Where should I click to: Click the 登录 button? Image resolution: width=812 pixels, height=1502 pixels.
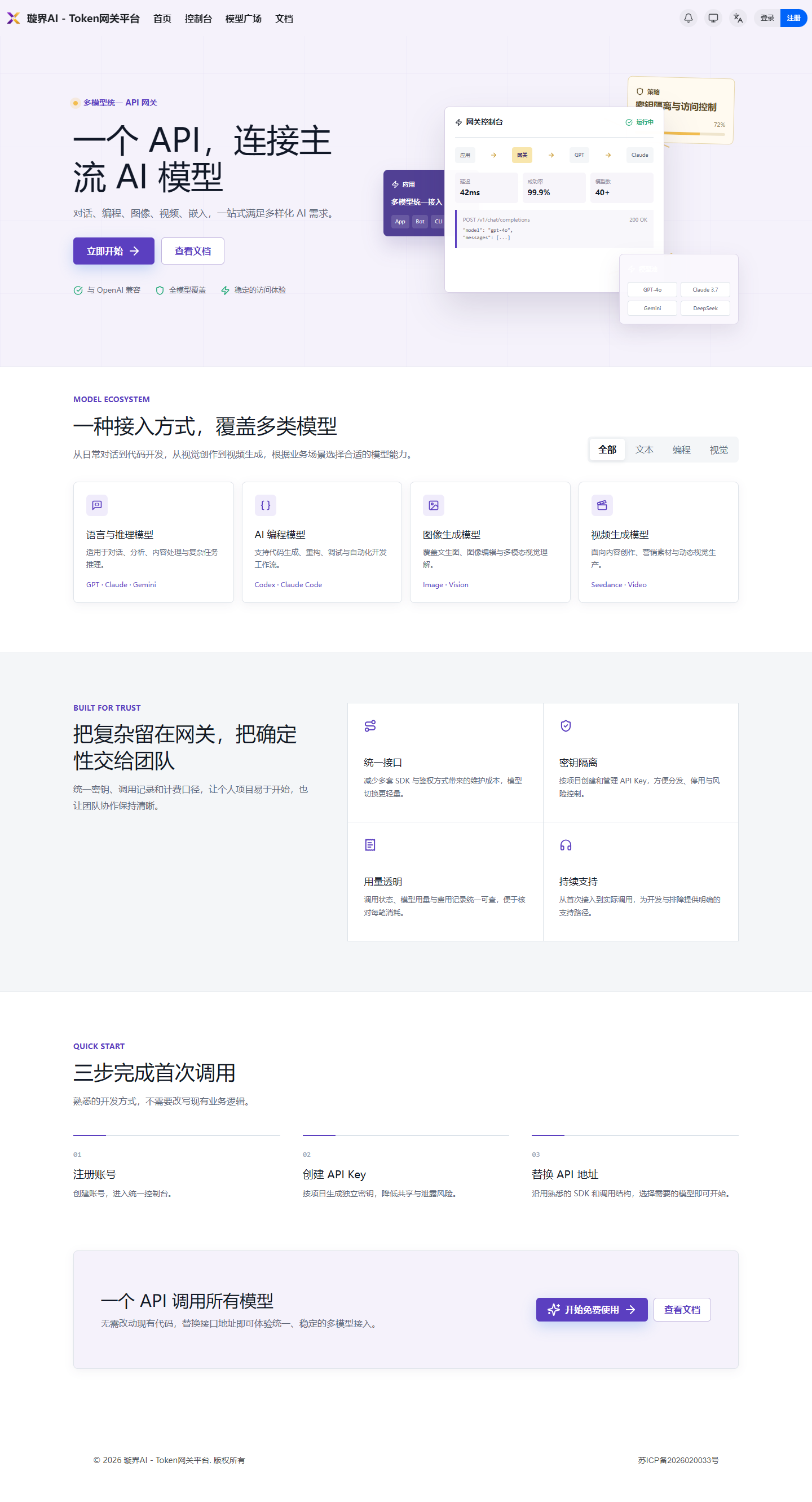click(767, 18)
